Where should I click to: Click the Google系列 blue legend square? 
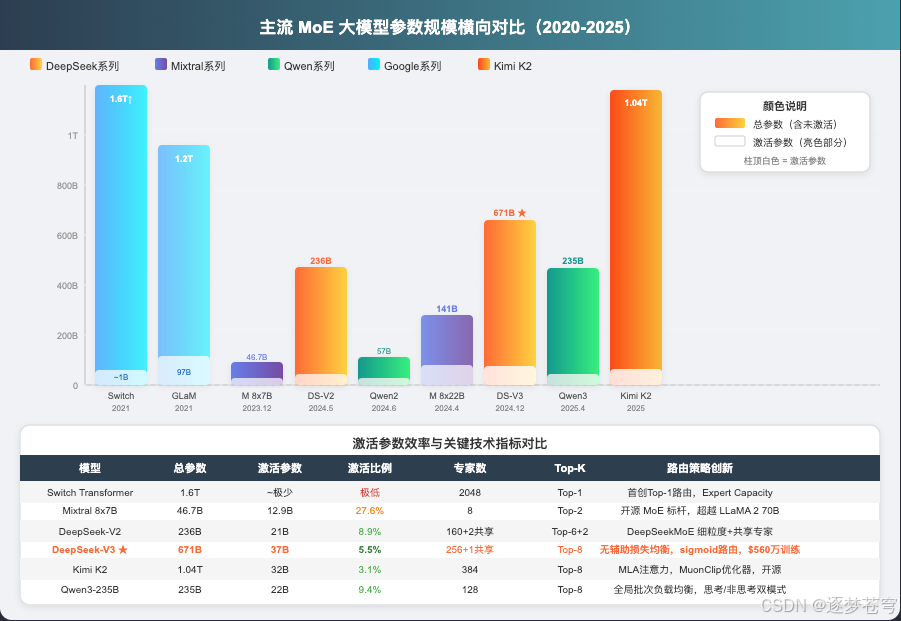(x=375, y=65)
